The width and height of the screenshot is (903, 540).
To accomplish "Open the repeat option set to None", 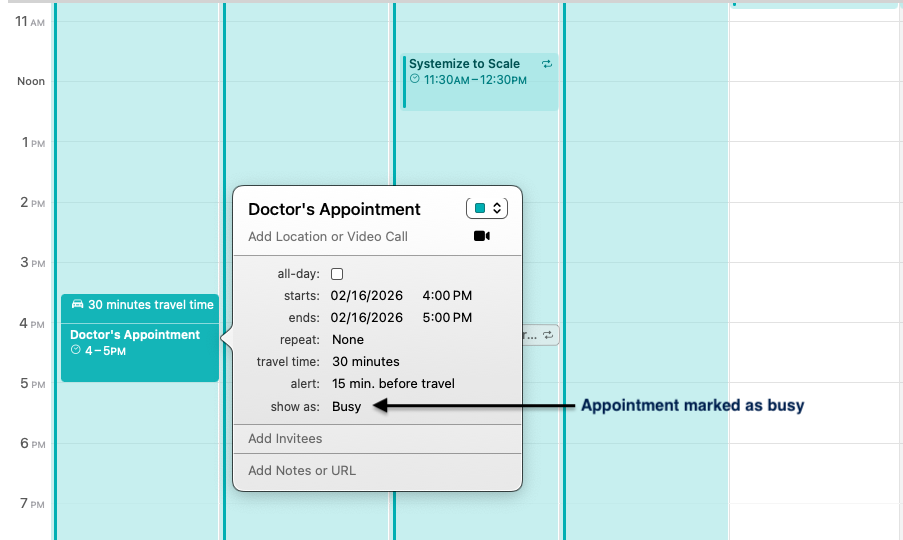I will [348, 340].
